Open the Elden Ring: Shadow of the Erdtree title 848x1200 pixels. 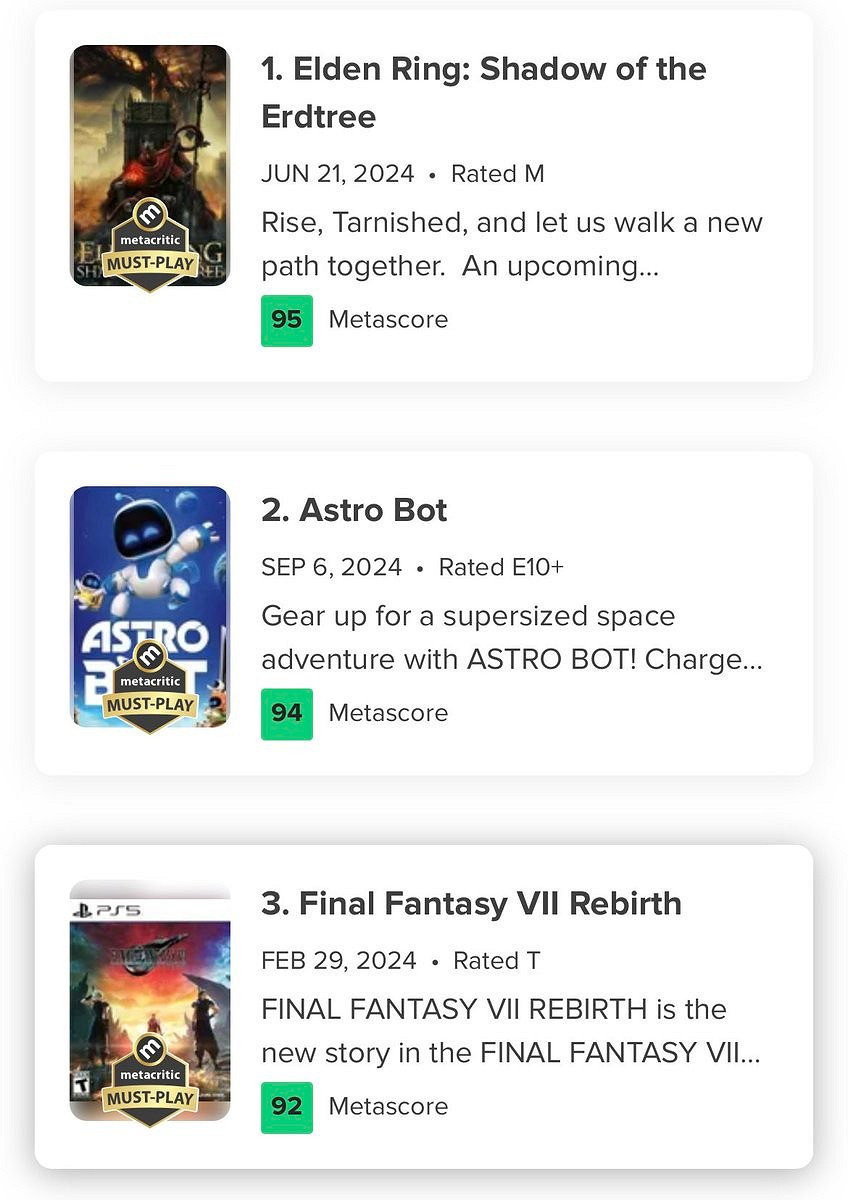(483, 92)
